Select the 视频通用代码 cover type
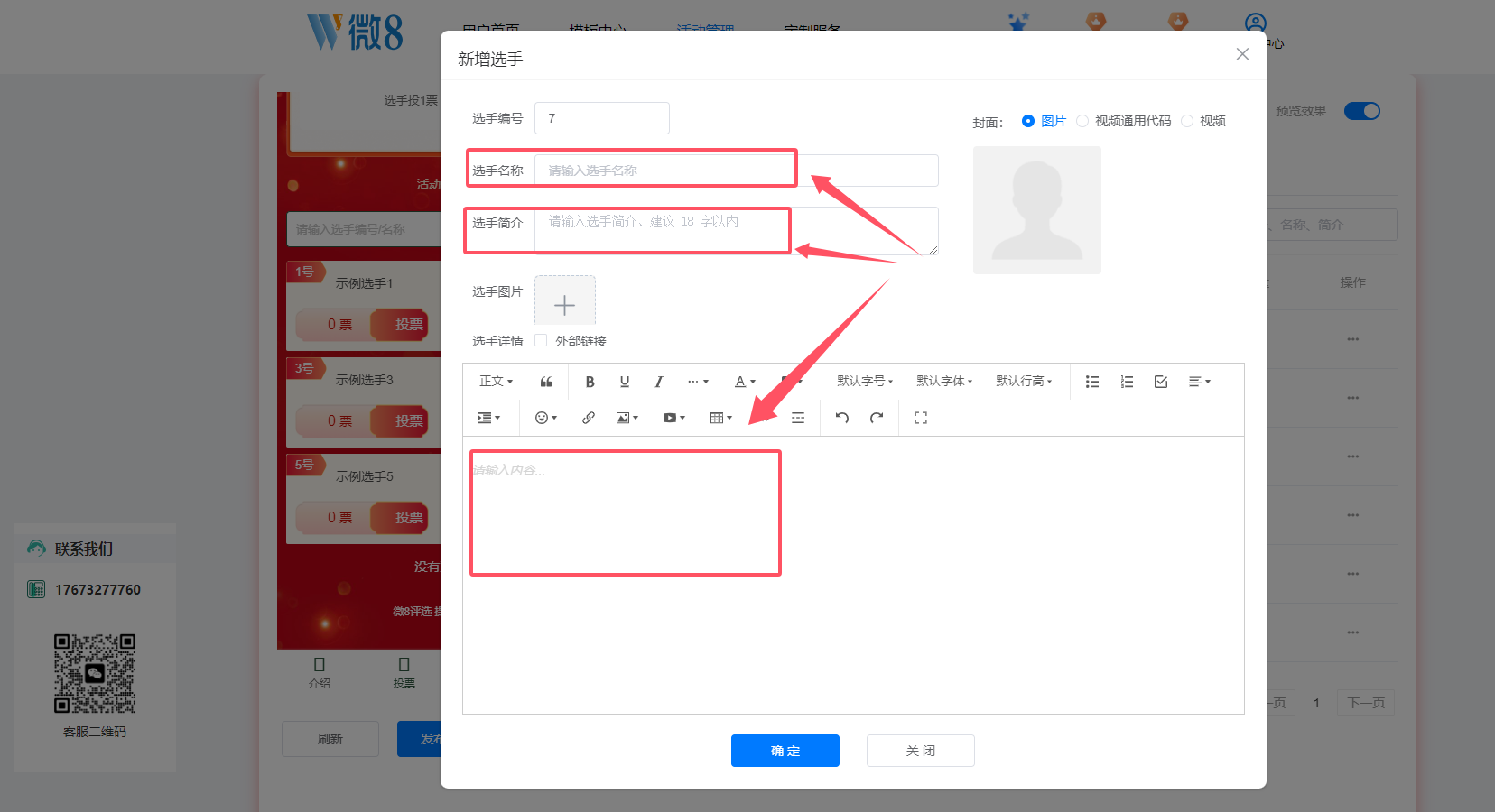This screenshot has height=812, width=1495. point(1124,121)
